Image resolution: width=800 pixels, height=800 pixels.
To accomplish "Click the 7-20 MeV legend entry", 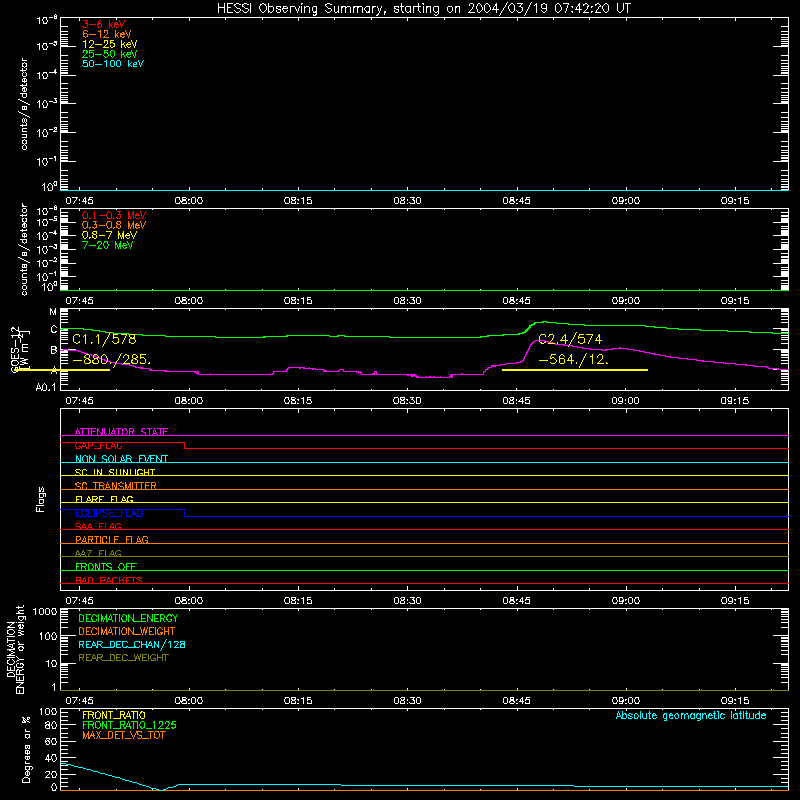I will click(x=107, y=245).
